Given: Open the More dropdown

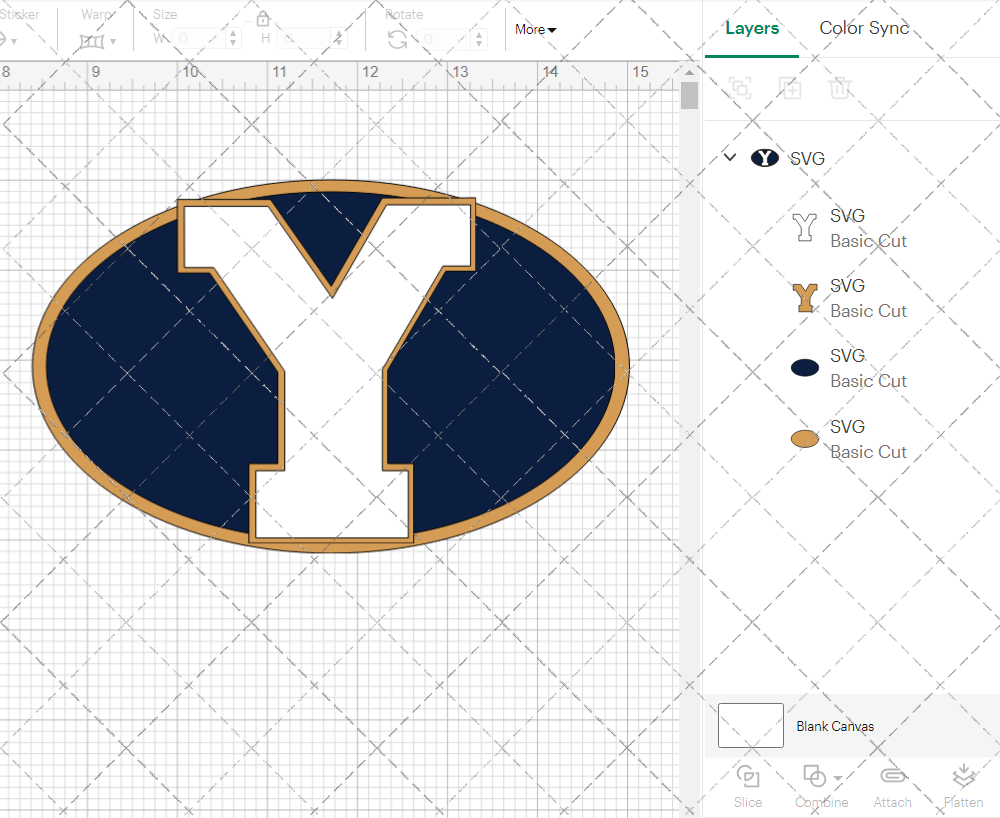Looking at the screenshot, I should 535,30.
